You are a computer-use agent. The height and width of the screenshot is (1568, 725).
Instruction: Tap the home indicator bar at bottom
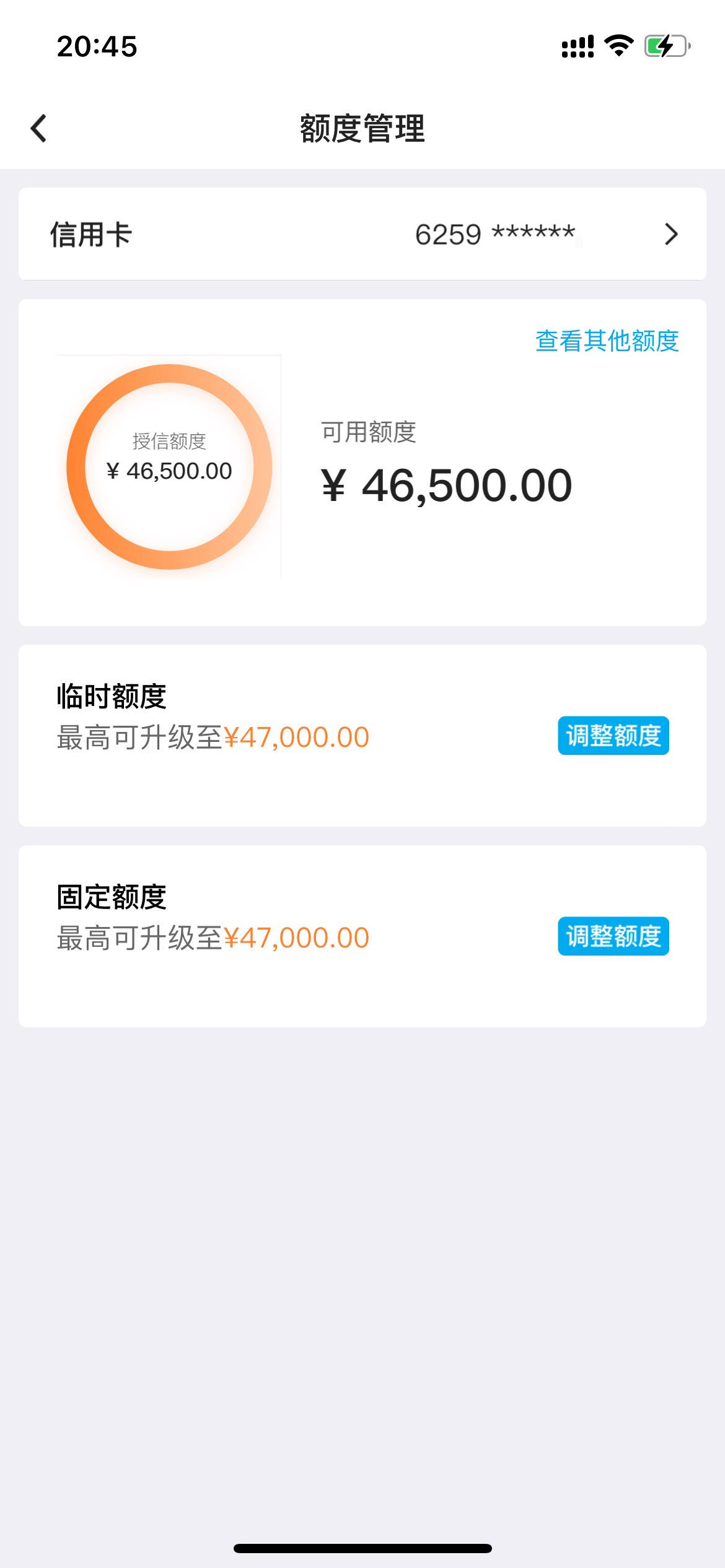[362, 1548]
